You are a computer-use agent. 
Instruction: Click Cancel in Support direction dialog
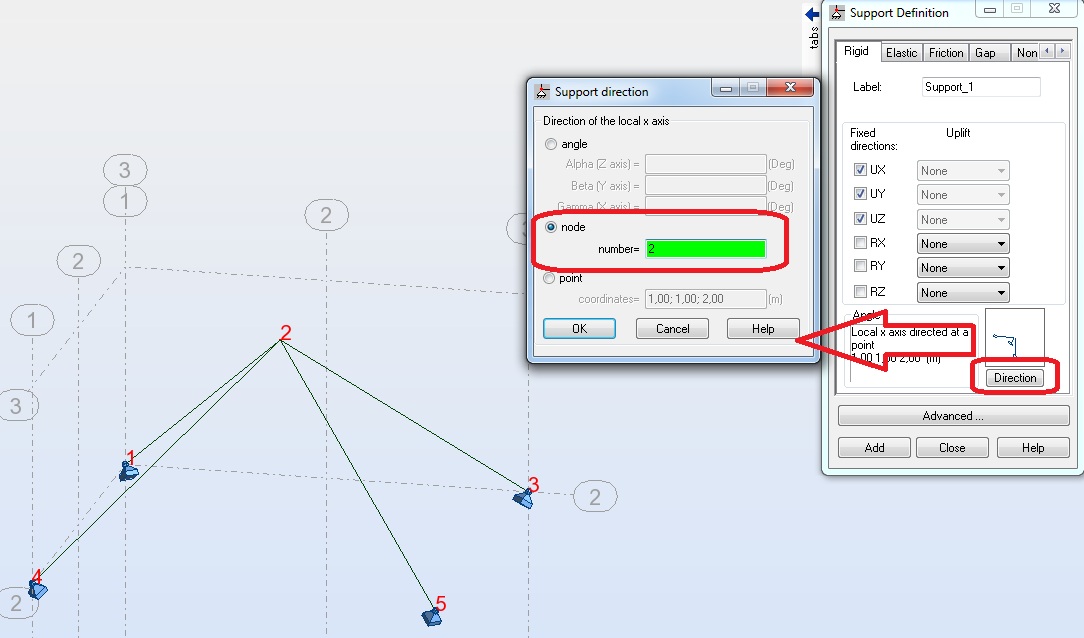coord(672,329)
